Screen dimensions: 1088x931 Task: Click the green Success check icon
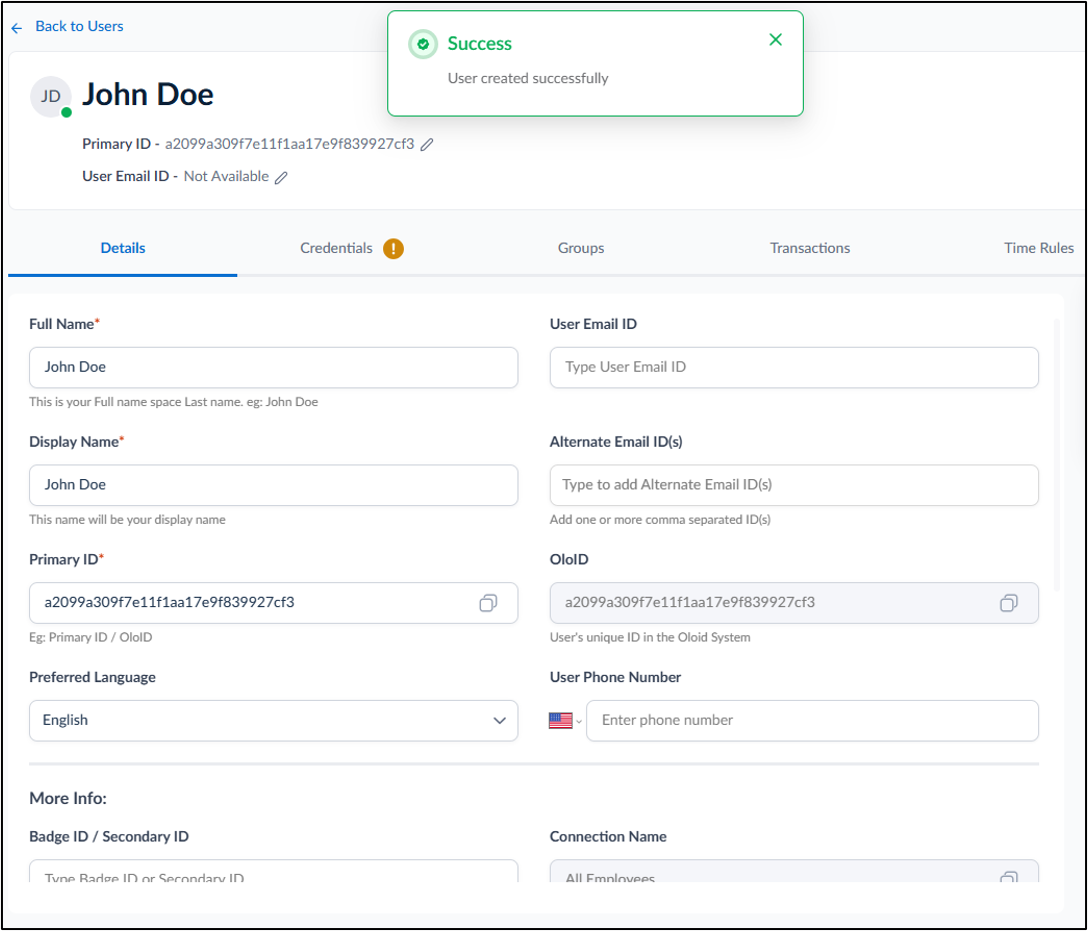(423, 44)
